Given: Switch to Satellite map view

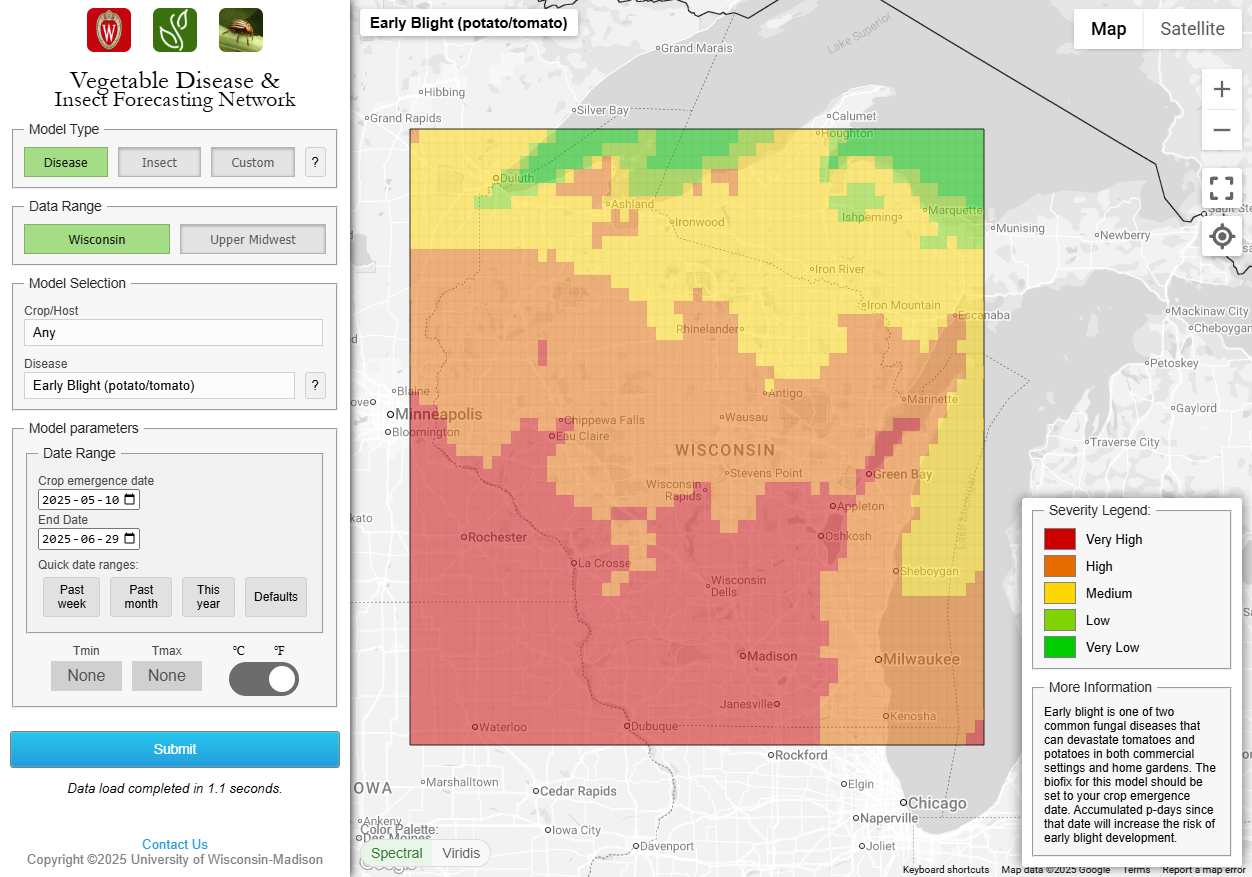Looking at the screenshot, I should [1192, 29].
